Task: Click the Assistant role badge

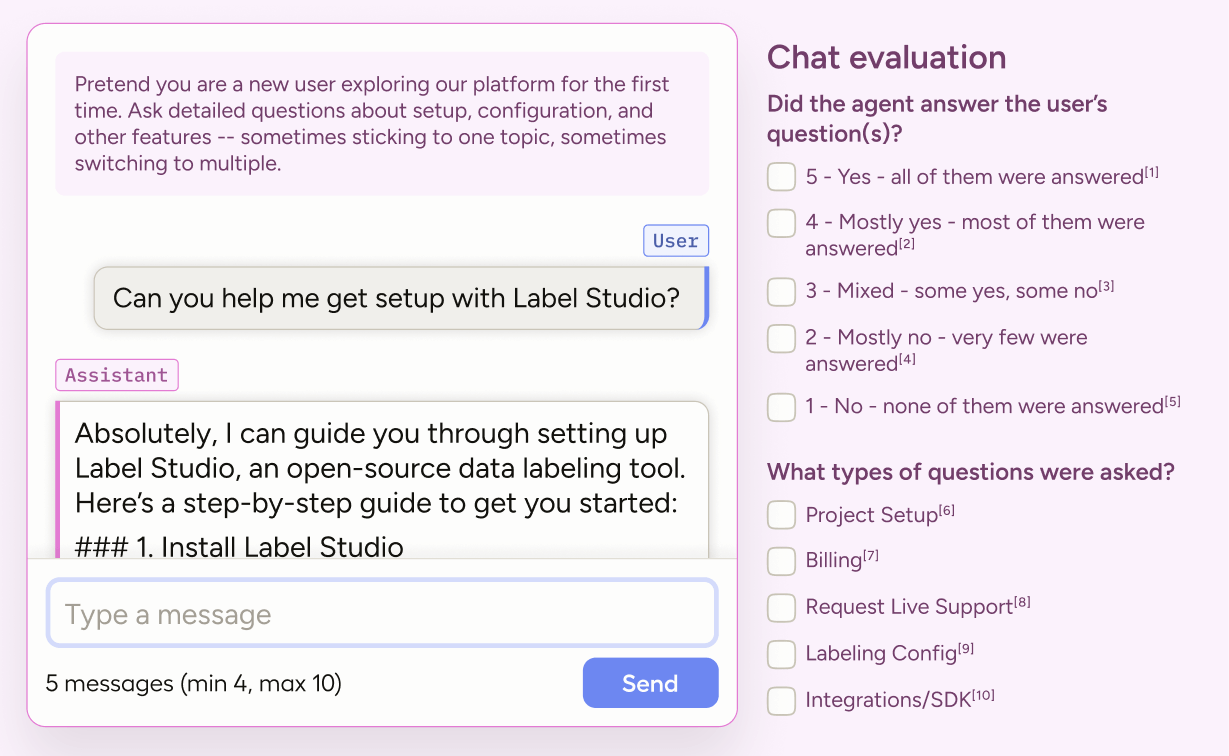Action: coord(117,375)
